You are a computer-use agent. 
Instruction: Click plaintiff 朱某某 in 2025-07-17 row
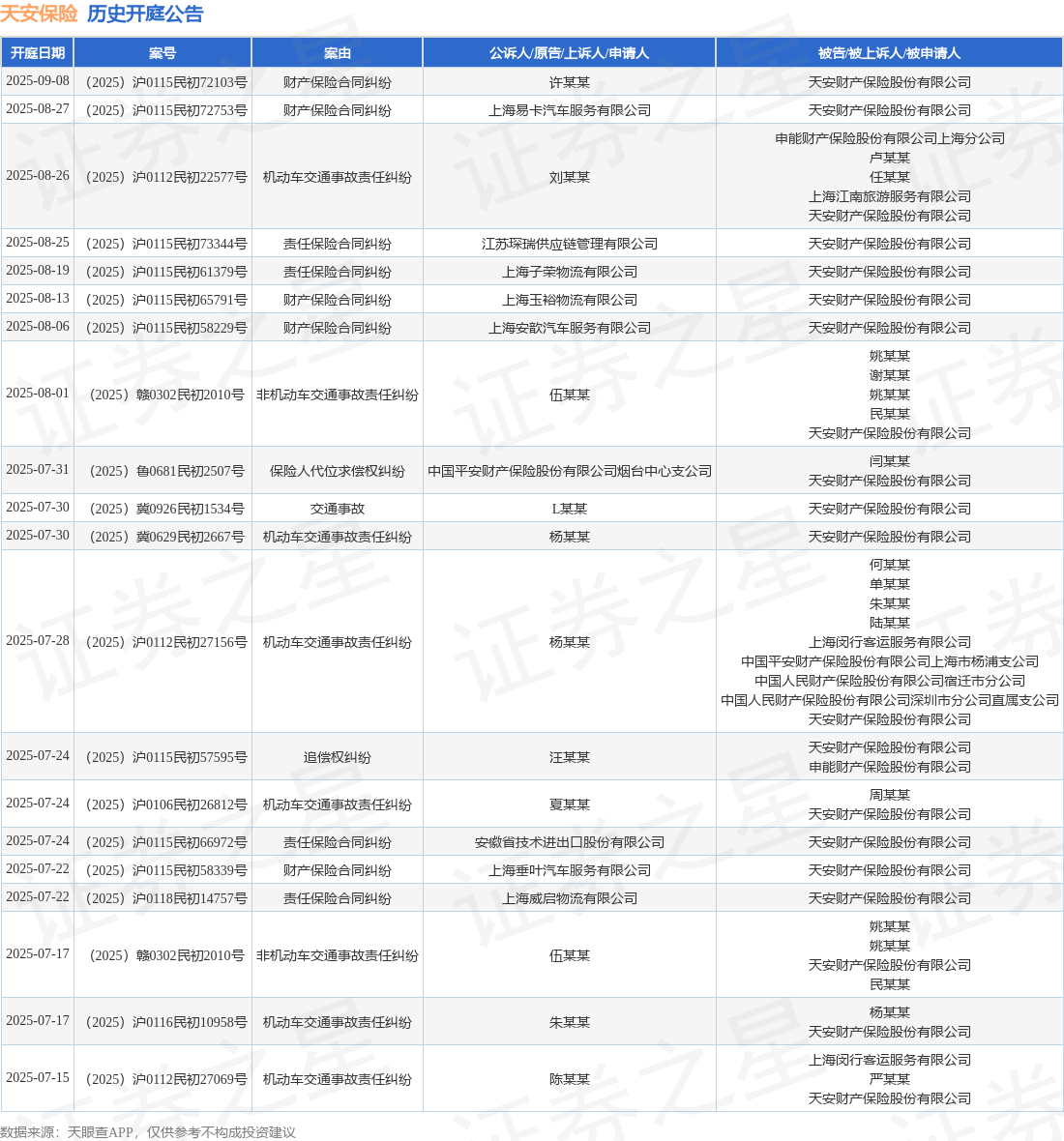[x=569, y=1022]
